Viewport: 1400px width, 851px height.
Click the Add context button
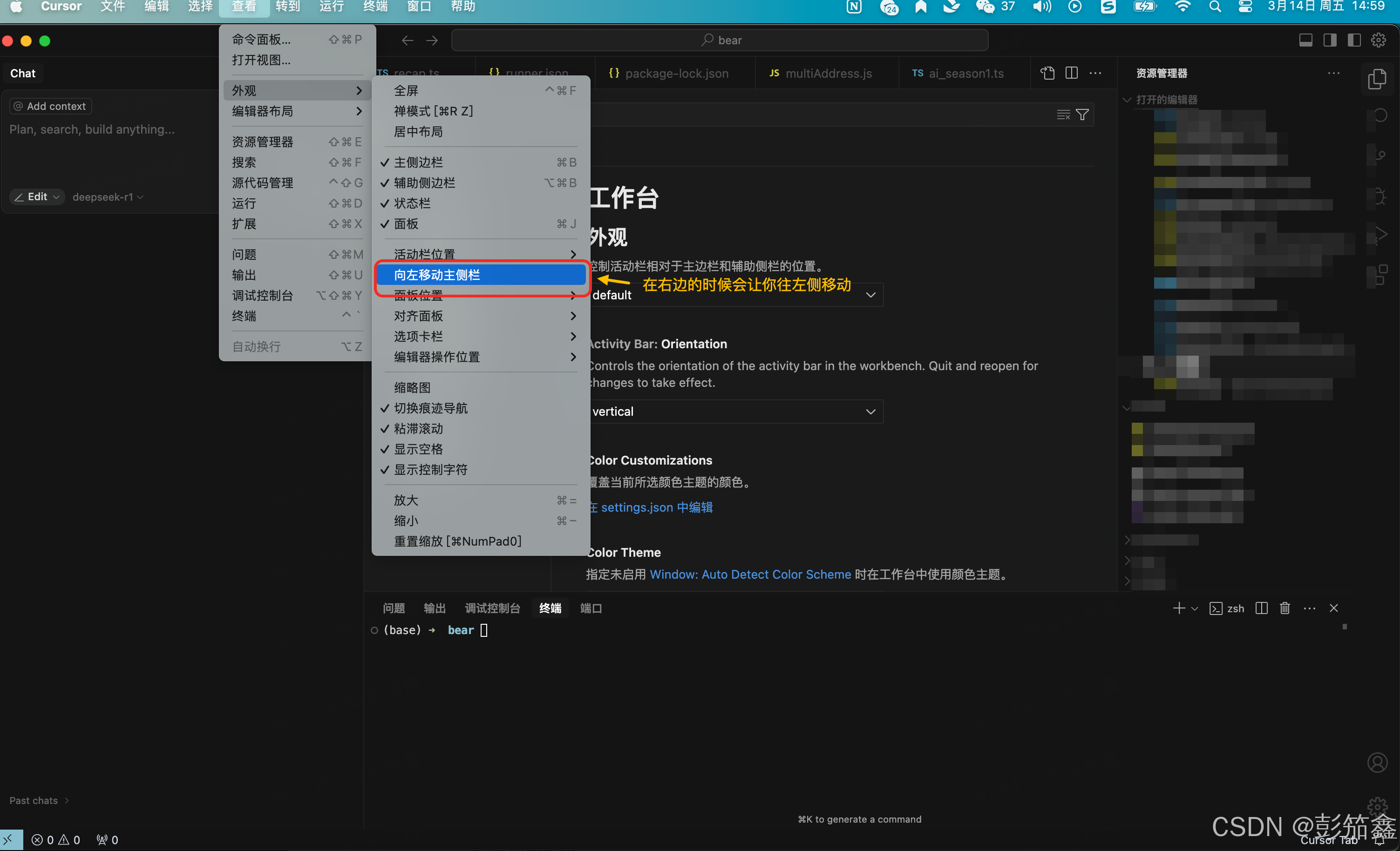[x=50, y=106]
